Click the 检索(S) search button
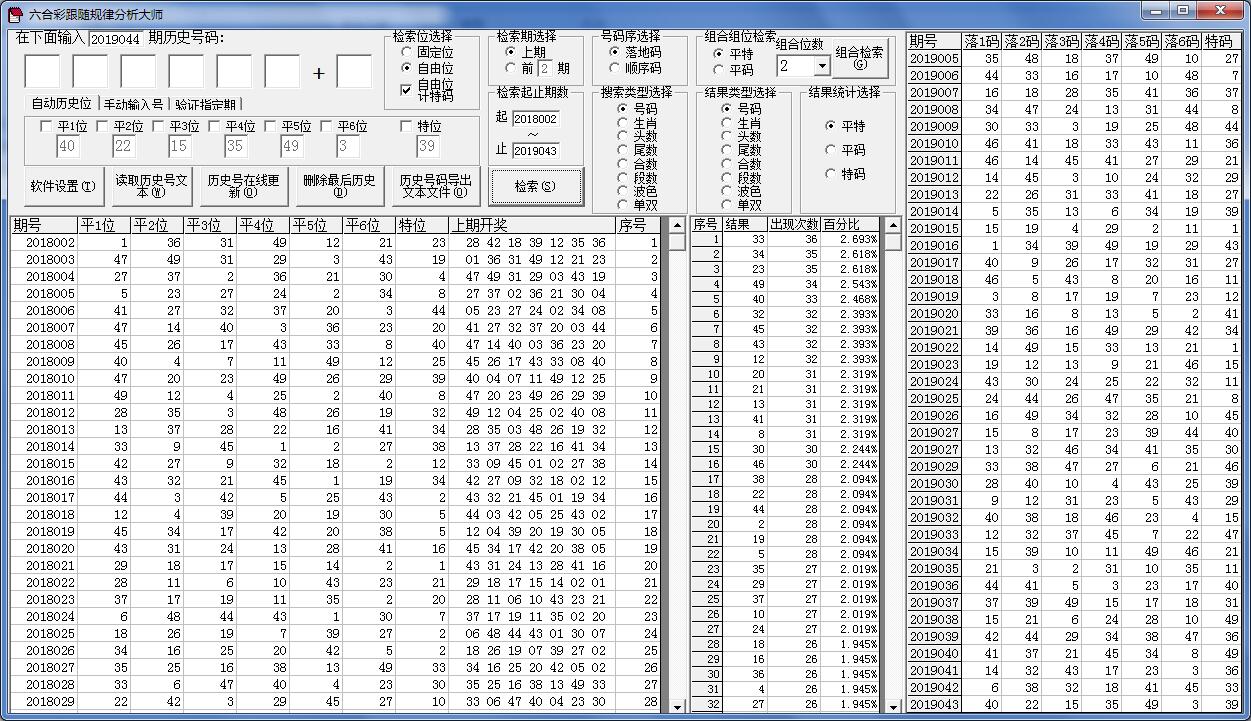 coord(535,186)
